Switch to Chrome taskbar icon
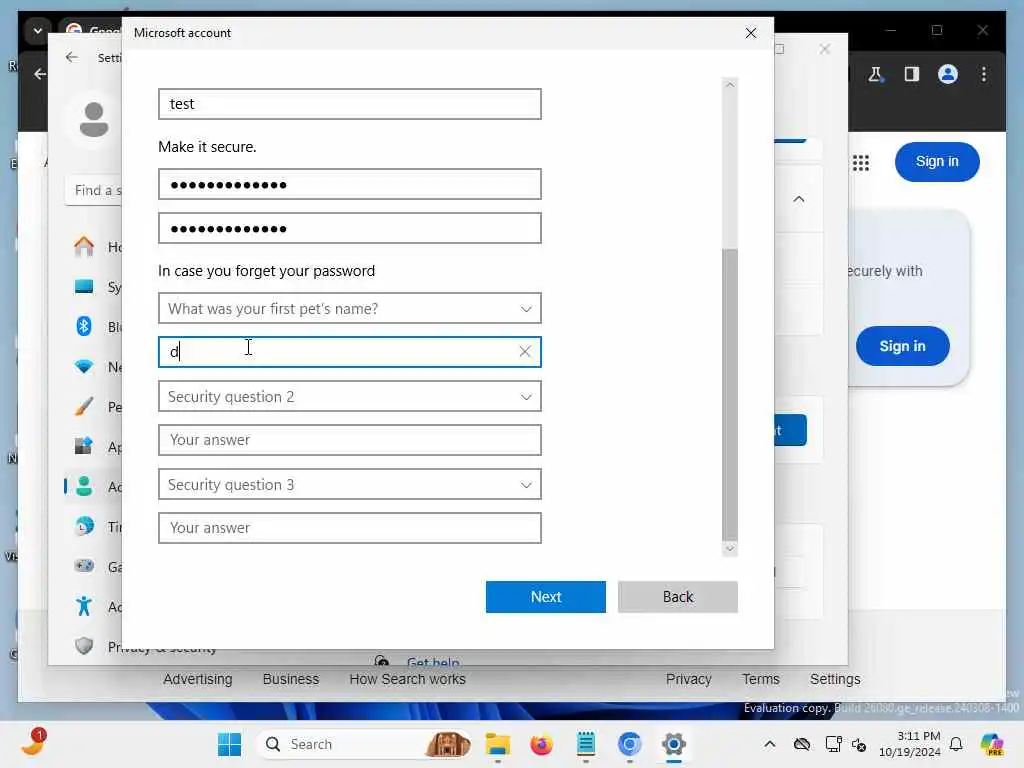 [630, 744]
